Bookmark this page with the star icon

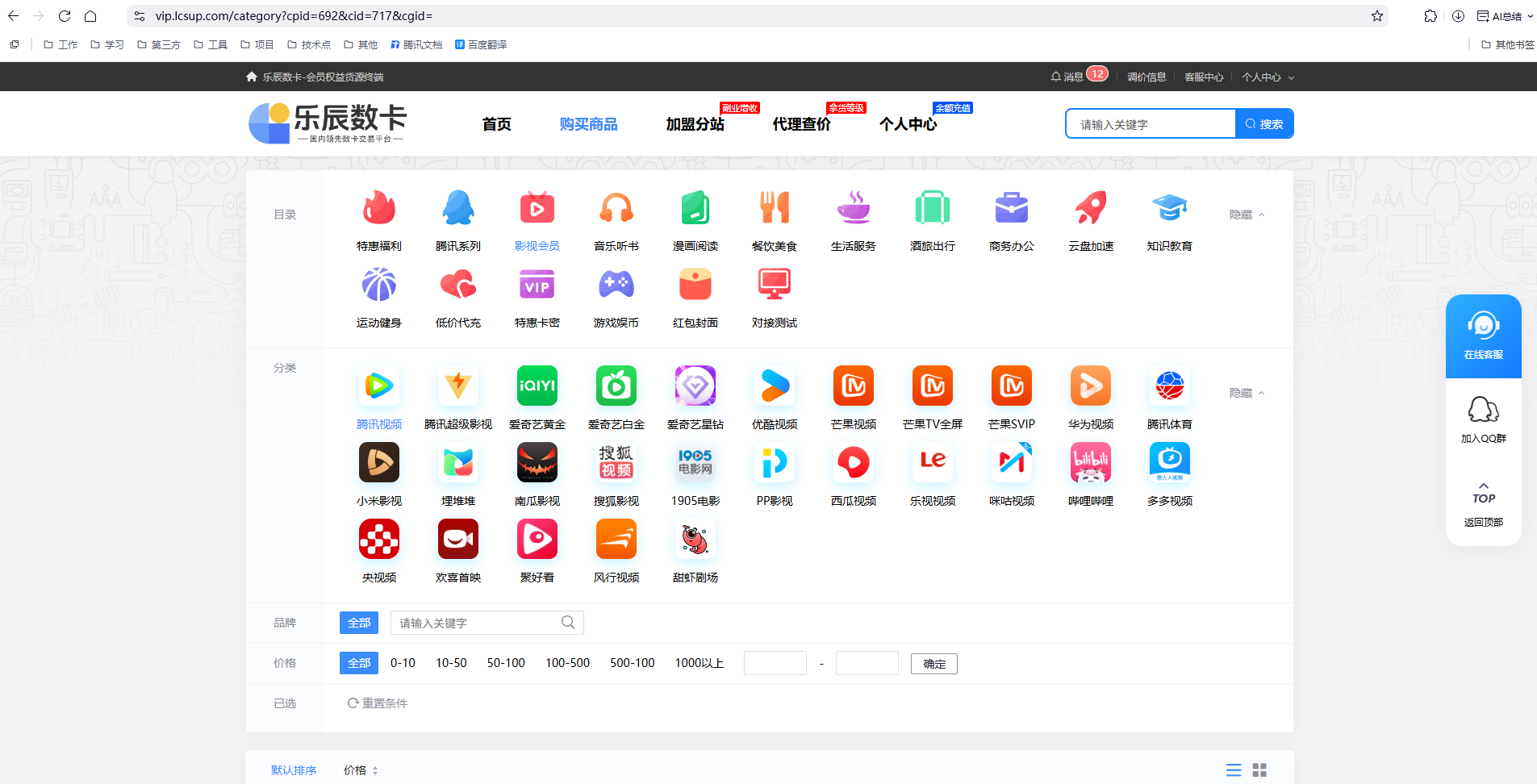[1377, 16]
